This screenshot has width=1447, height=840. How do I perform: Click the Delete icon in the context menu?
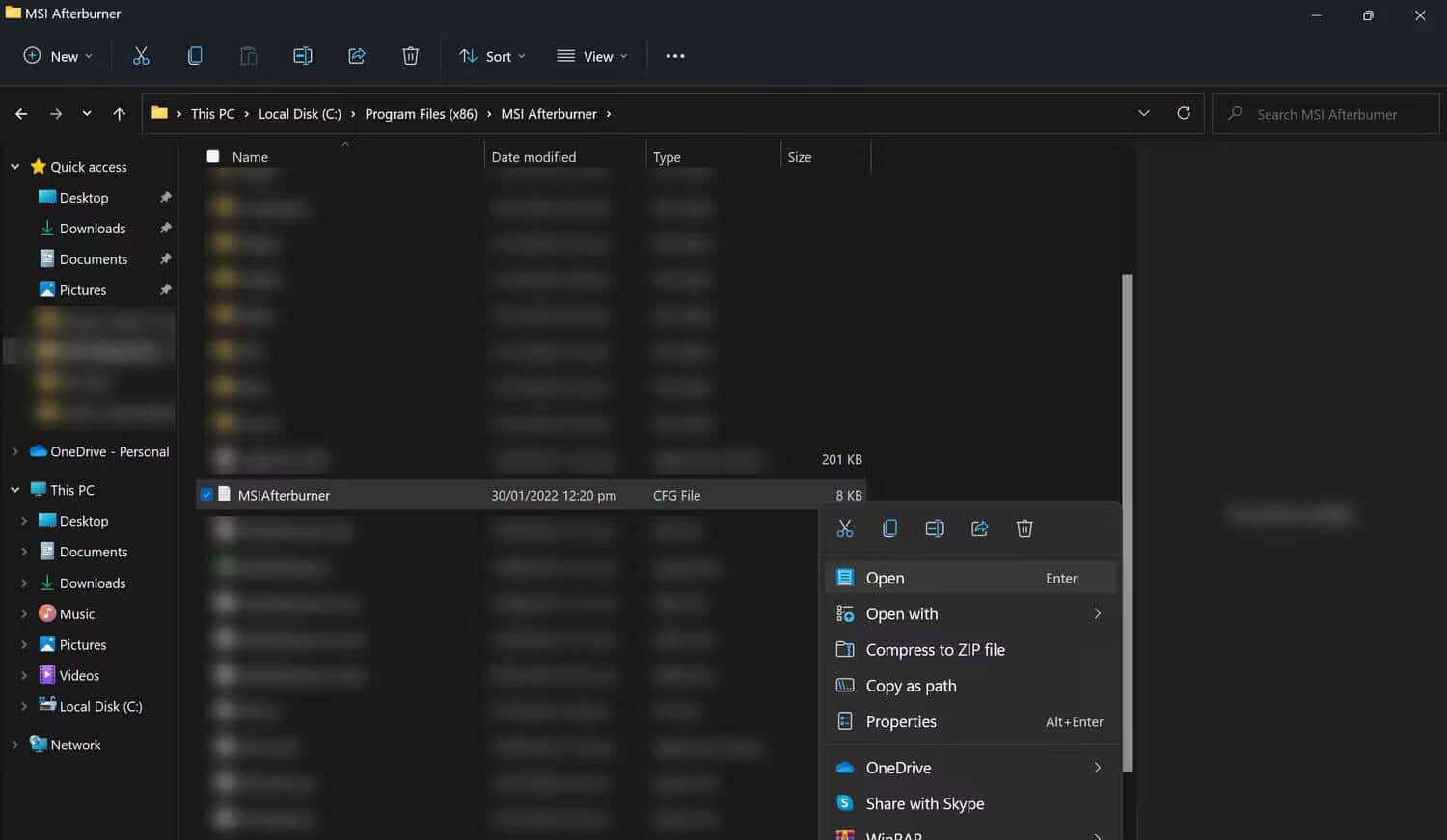click(x=1024, y=528)
